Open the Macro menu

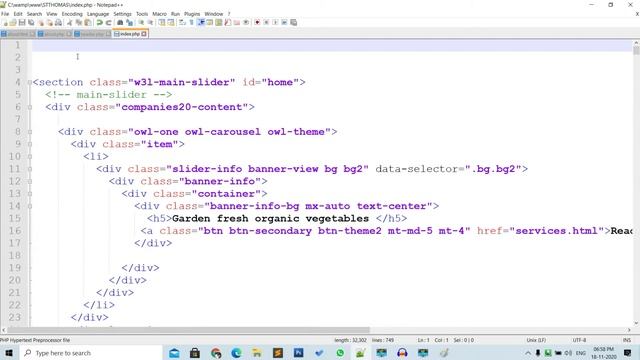point(159,14)
